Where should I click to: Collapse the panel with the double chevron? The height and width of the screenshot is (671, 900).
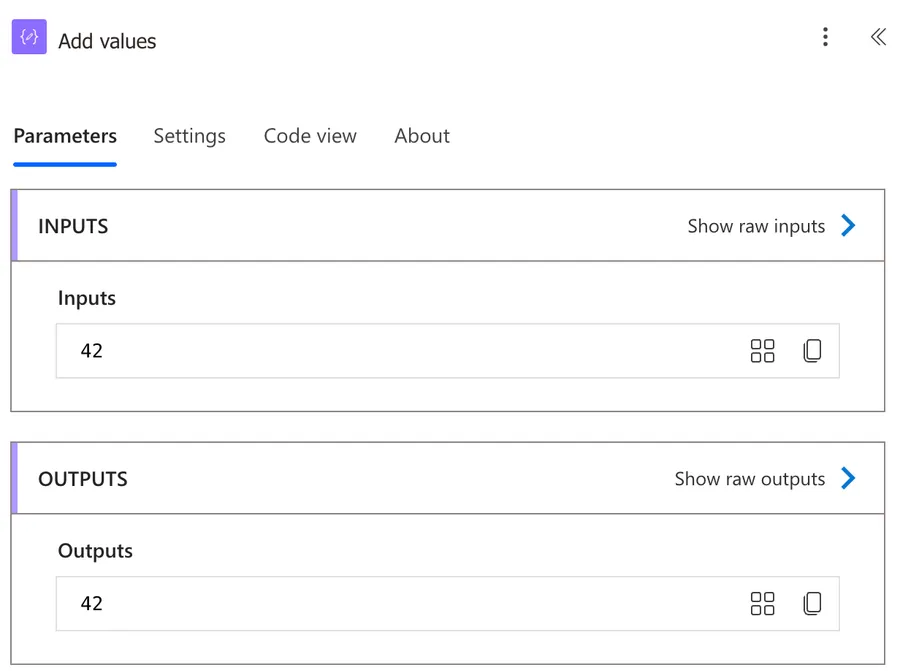pos(878,38)
